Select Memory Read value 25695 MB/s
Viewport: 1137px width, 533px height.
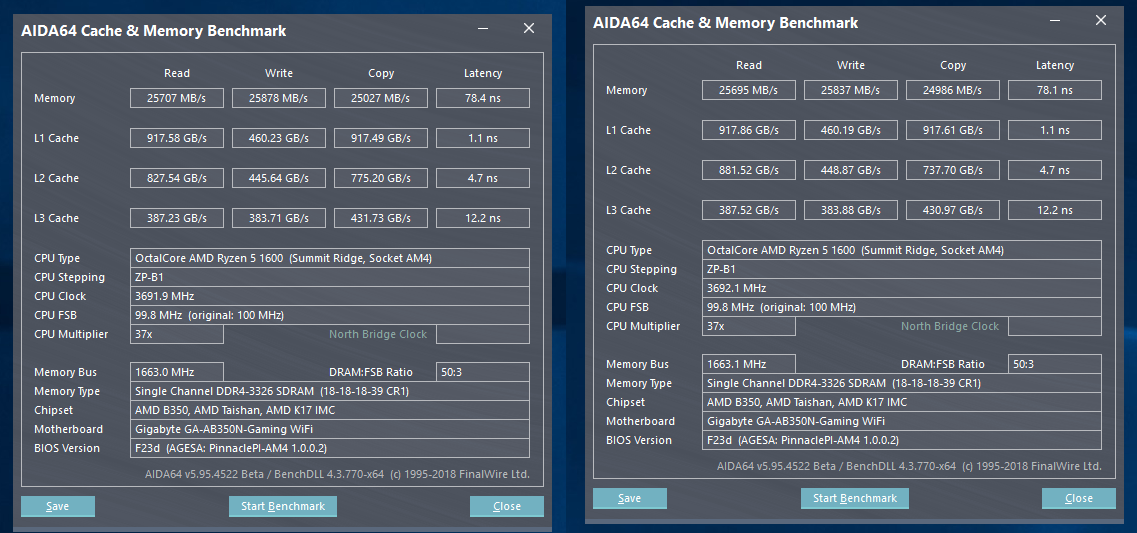coord(749,90)
